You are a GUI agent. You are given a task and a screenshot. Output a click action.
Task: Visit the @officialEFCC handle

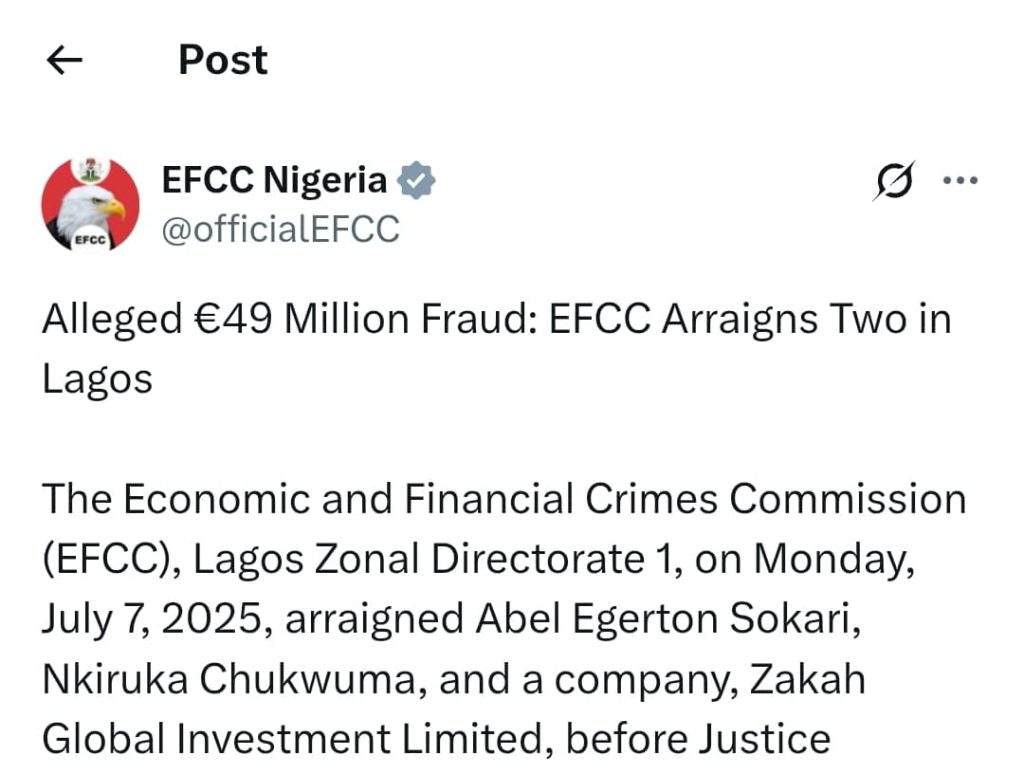pyautogui.click(x=280, y=229)
